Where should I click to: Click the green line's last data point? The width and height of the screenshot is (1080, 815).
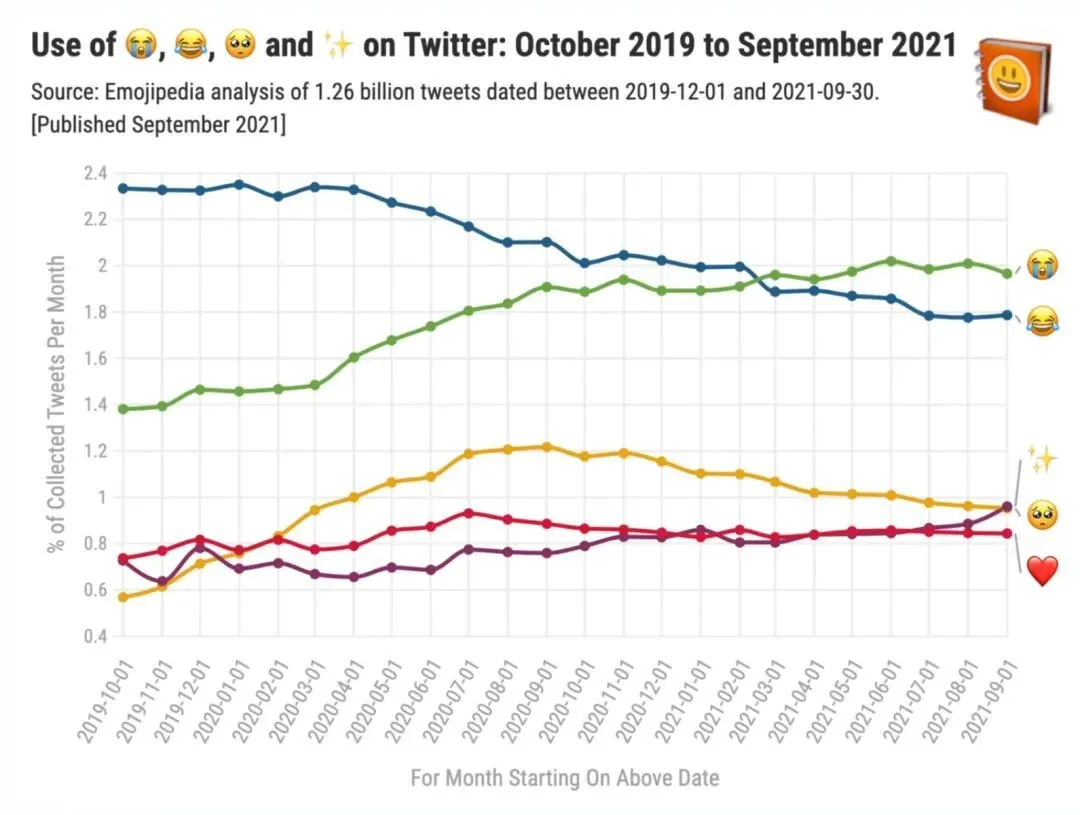(1006, 273)
